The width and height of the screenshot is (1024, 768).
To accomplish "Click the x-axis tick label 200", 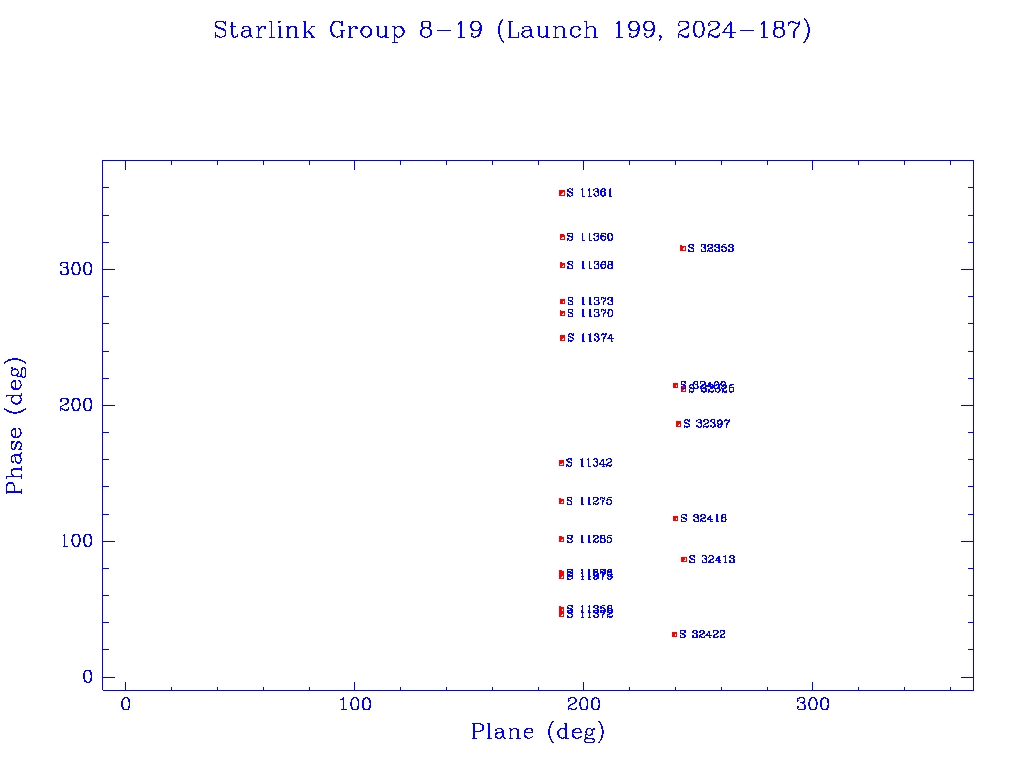I will point(584,704).
